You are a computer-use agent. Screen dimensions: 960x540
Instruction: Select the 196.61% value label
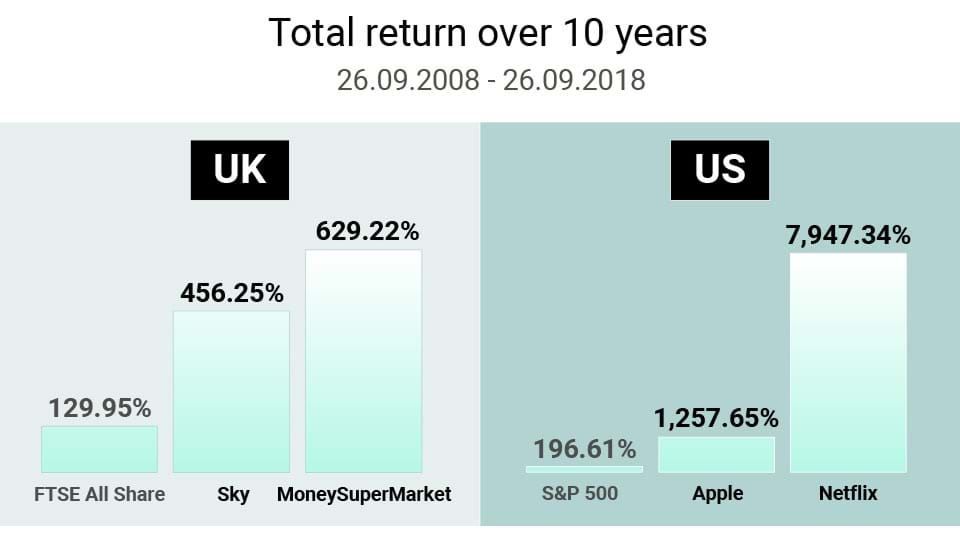[585, 449]
